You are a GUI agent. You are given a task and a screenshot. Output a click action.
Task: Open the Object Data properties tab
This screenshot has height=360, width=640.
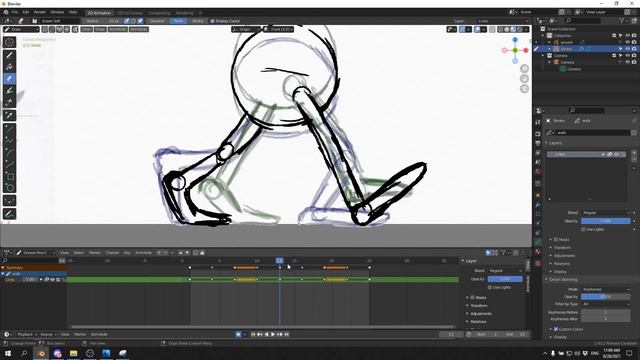click(538, 242)
